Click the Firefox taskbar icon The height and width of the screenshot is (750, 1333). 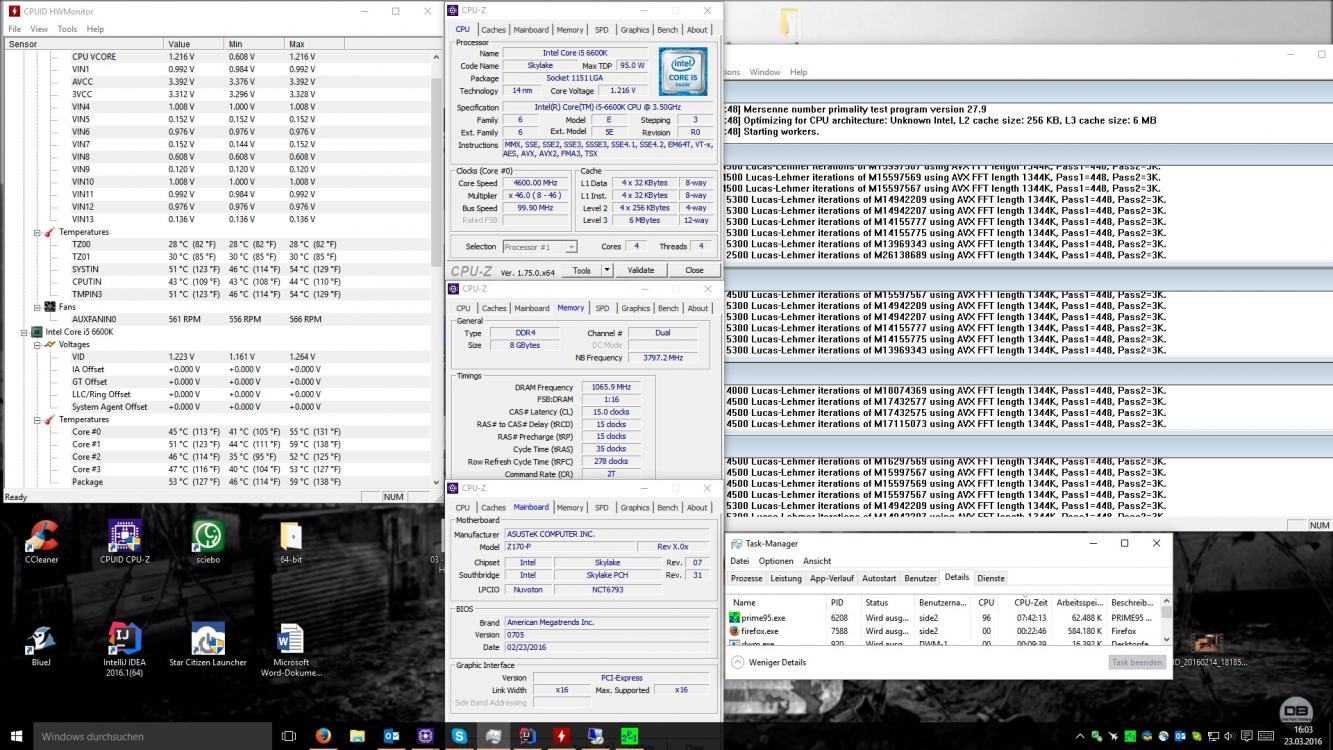323,736
